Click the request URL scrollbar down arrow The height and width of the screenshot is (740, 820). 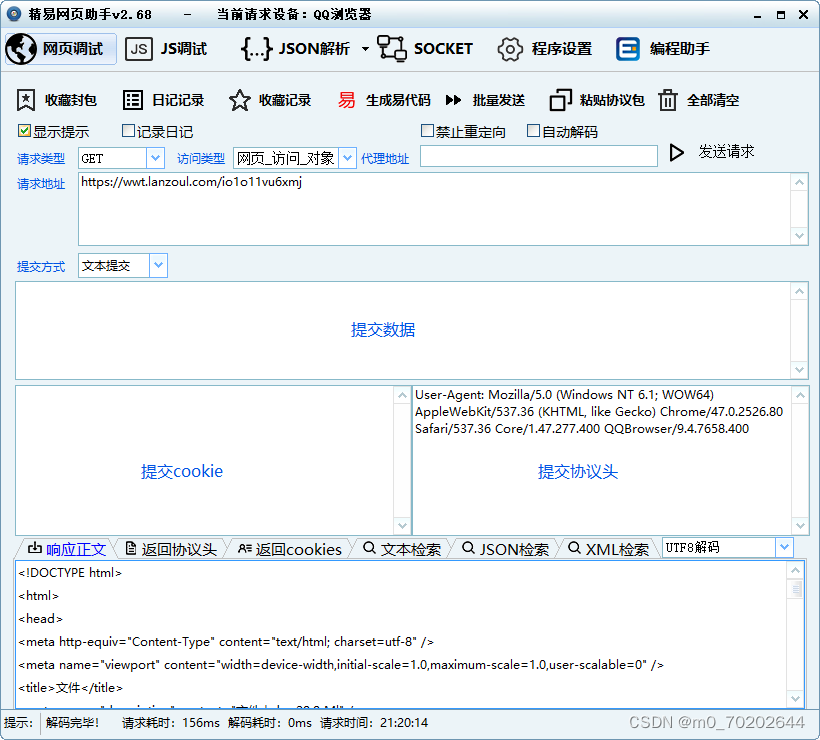799,235
